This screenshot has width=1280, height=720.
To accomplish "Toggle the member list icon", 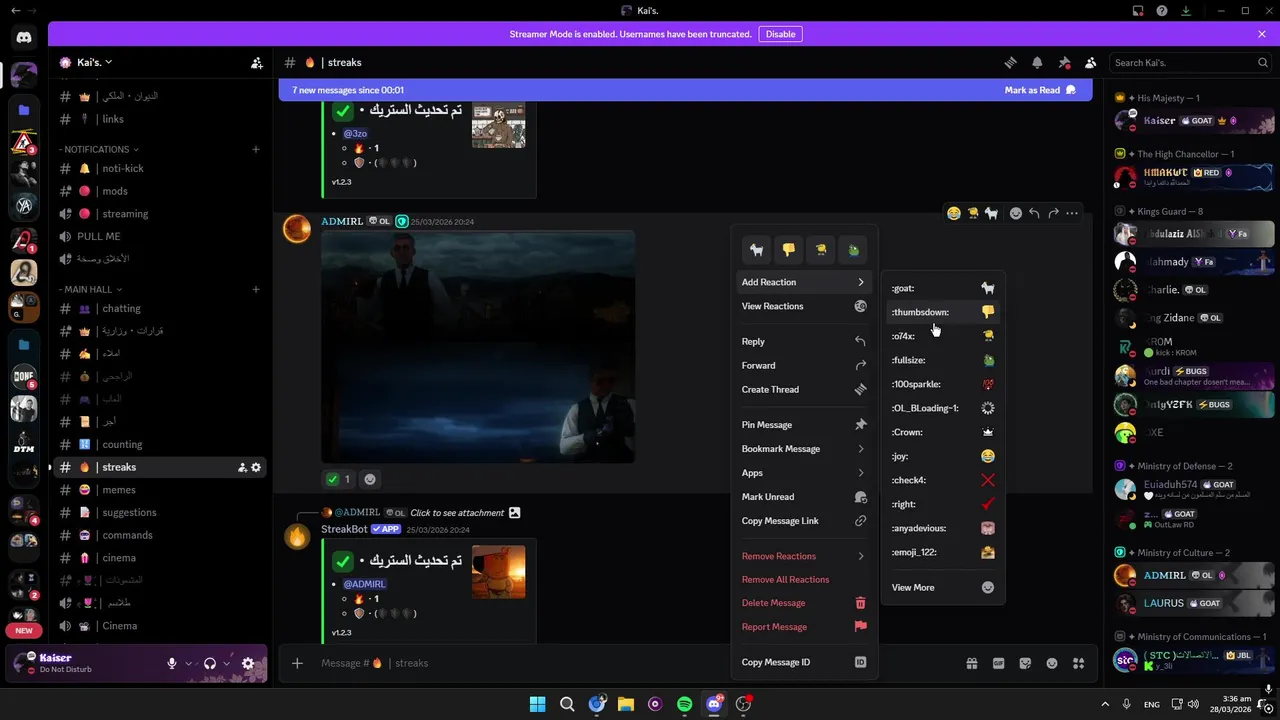I will pyautogui.click(x=1091, y=62).
